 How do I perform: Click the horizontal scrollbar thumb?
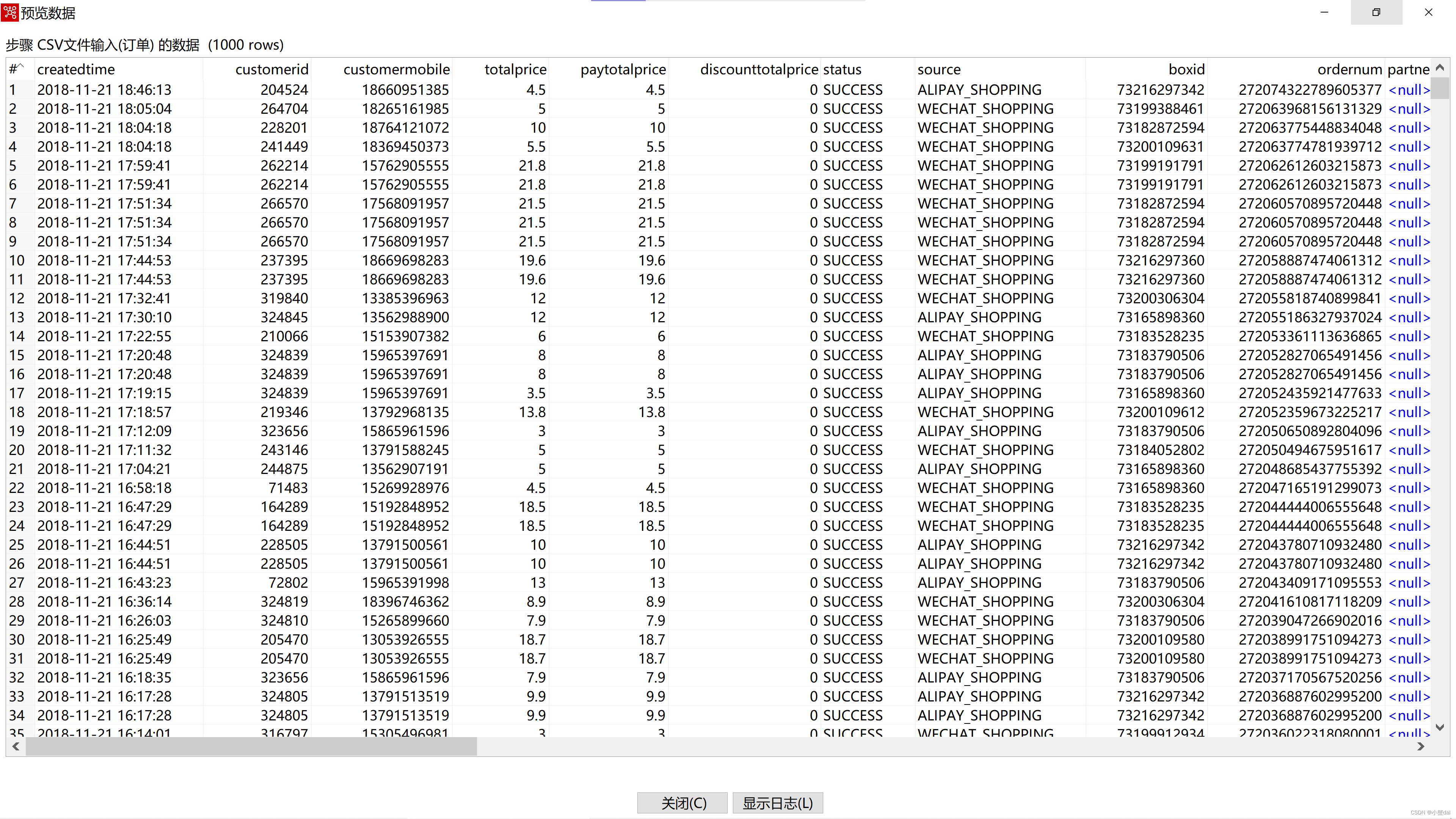click(x=251, y=747)
